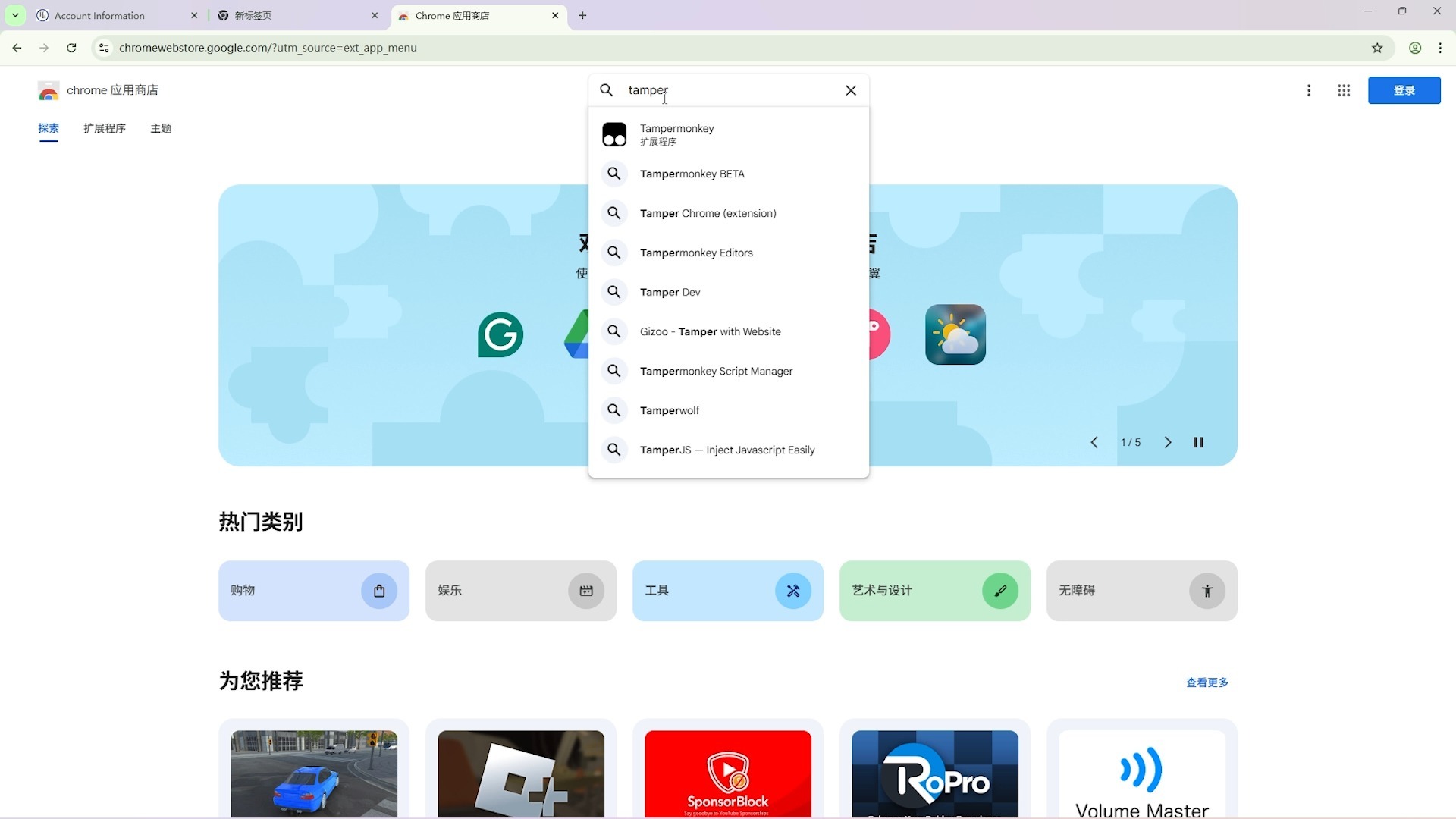Open the 工具 category card
Screen dimensions: 1456x819
[727, 591]
